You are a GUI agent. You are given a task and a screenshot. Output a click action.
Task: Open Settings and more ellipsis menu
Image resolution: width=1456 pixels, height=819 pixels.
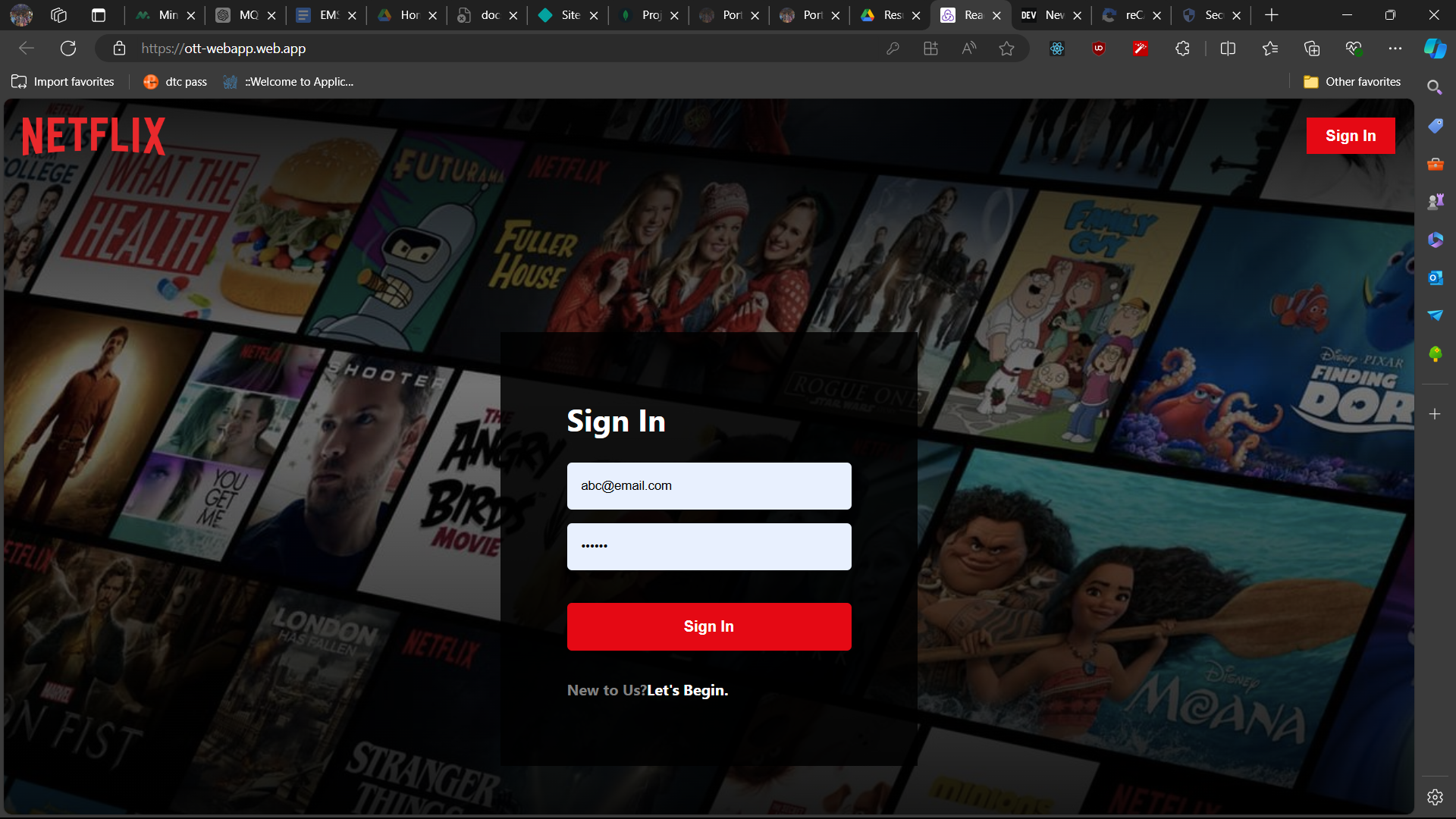click(1395, 49)
